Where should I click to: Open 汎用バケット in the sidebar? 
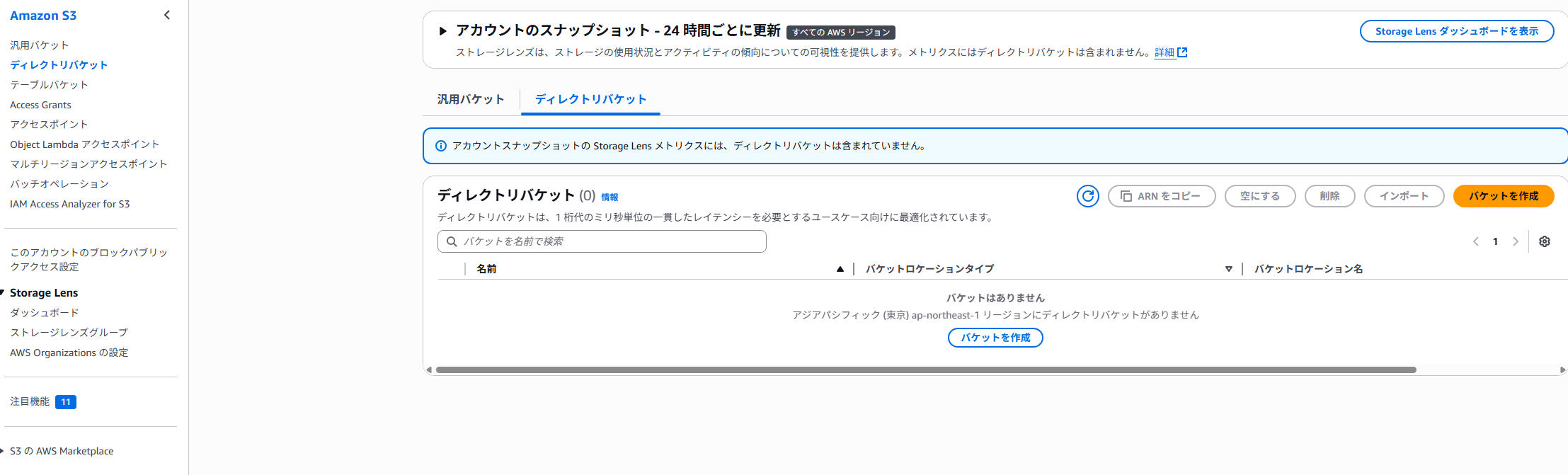(40, 45)
